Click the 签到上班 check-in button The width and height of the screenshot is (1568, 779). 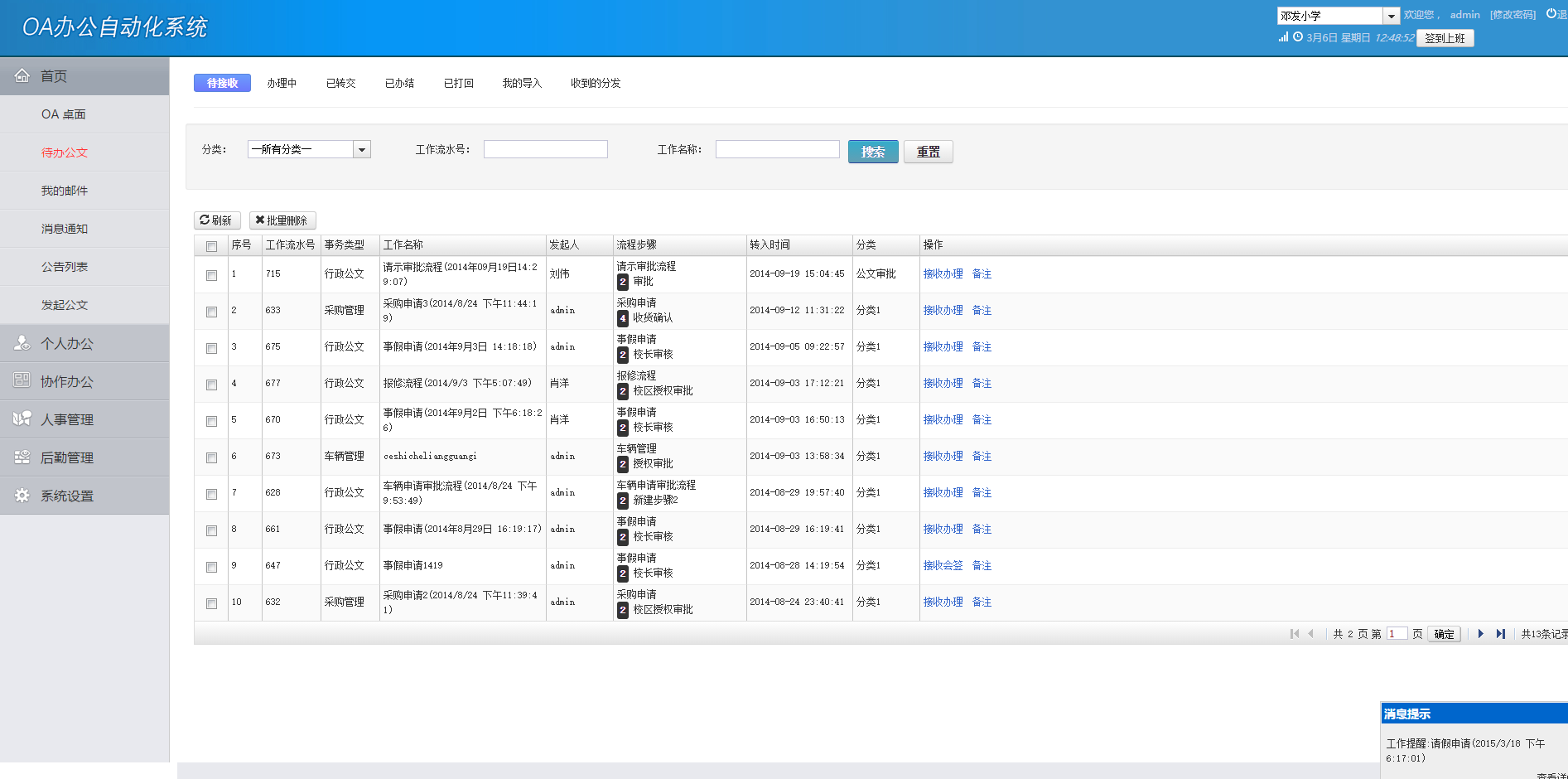coord(1445,38)
